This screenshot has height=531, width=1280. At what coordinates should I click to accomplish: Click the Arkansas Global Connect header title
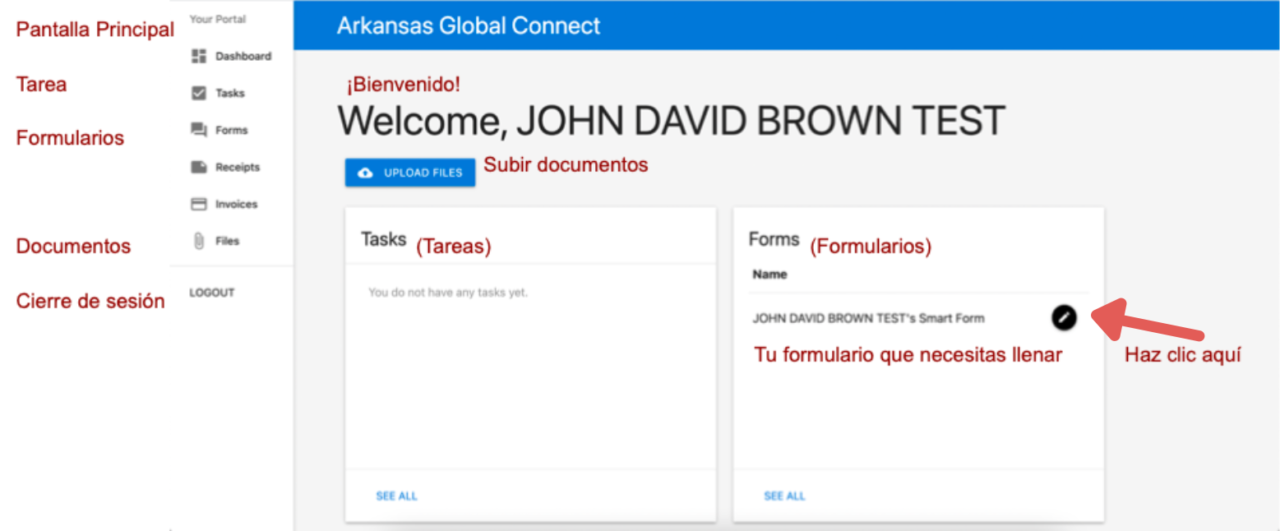[x=469, y=26]
